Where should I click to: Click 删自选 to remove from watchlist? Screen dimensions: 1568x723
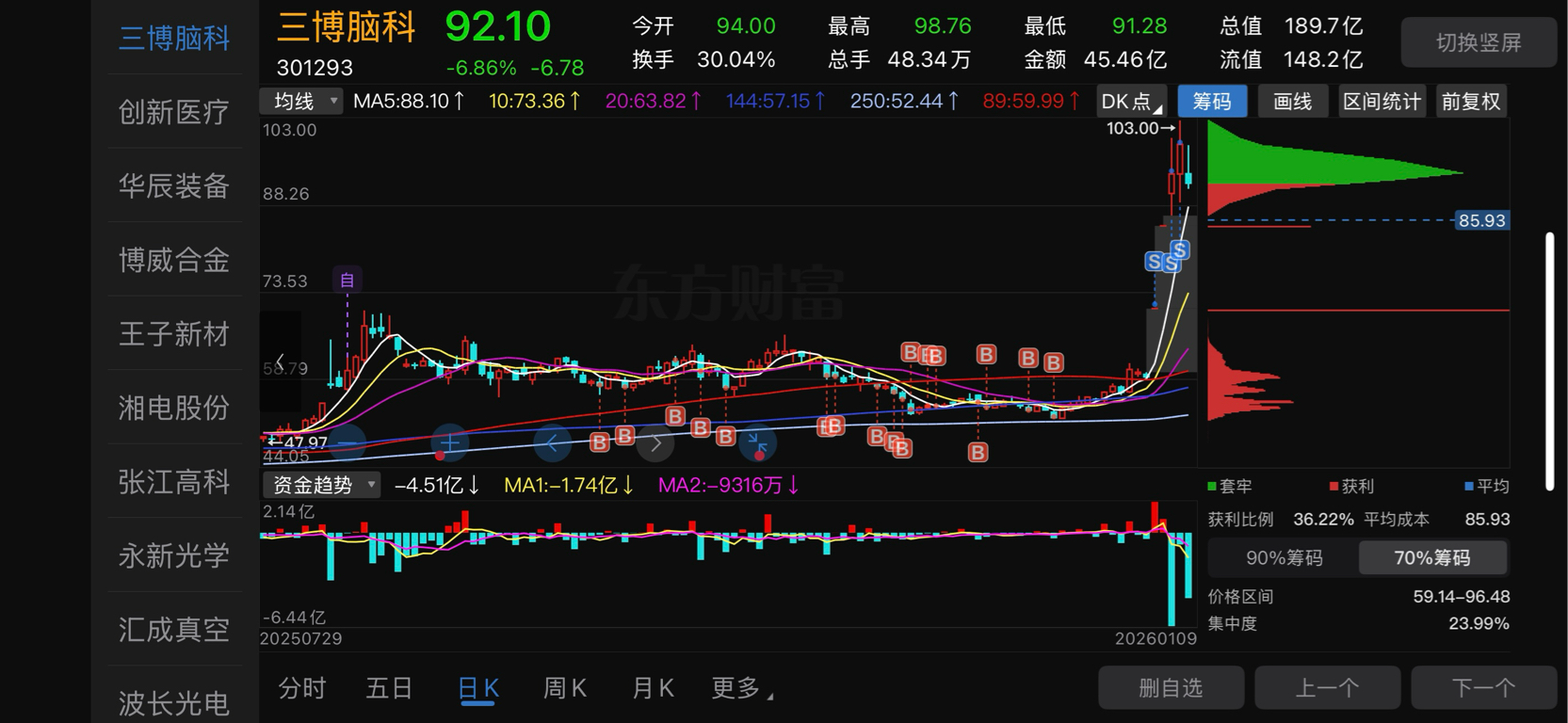tap(1171, 688)
